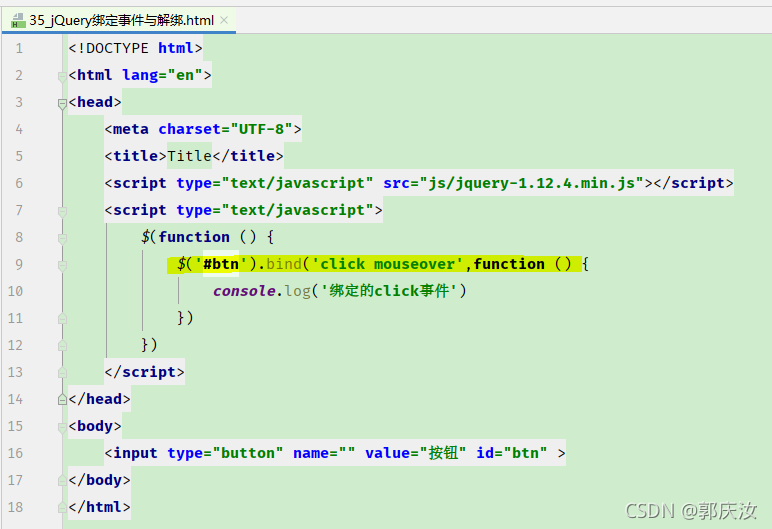
Task: Click the '绑定的click事件' string
Action: click(389, 291)
